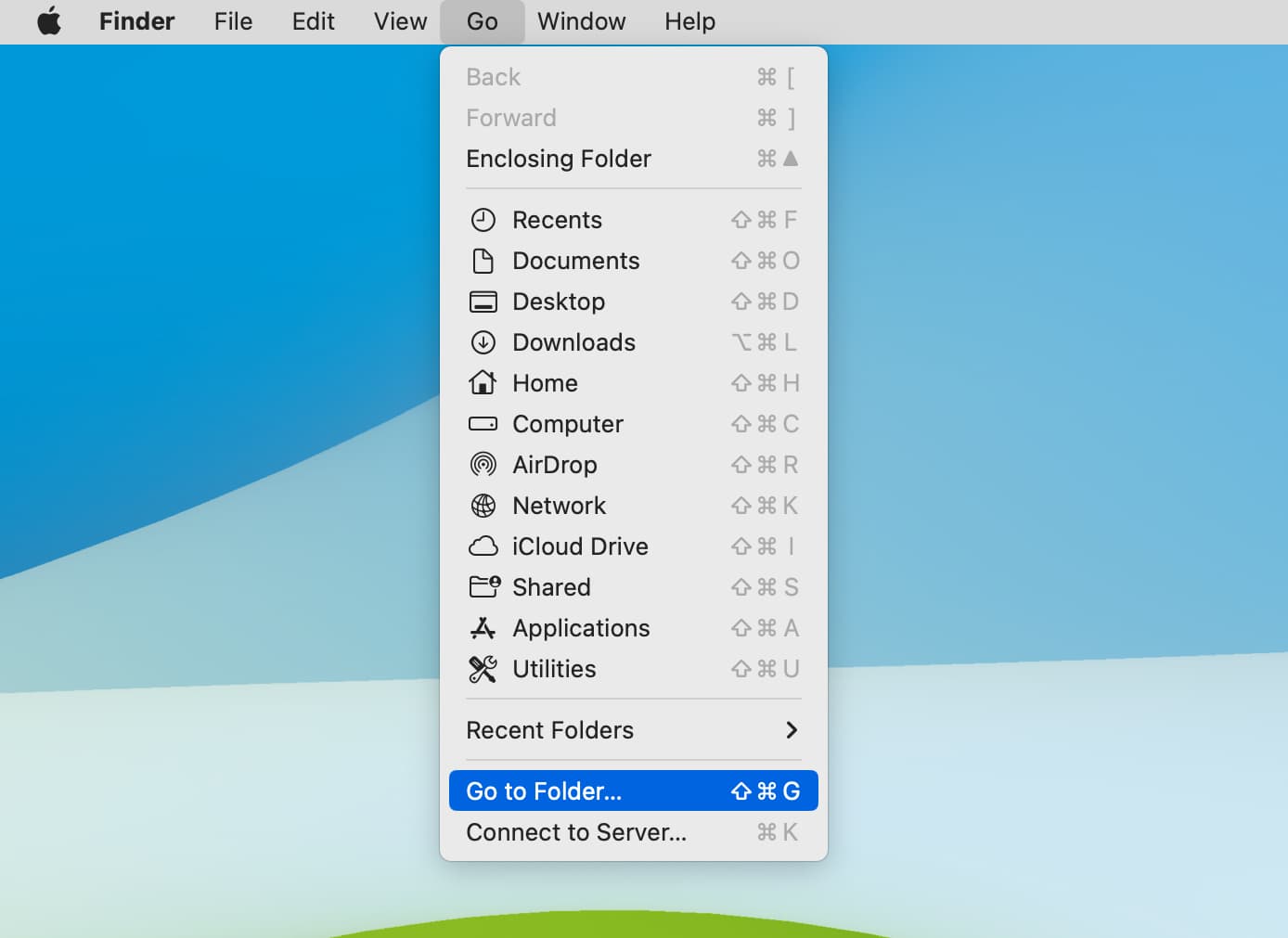Click the Recents clock icon
1288x938 pixels.
483,220
